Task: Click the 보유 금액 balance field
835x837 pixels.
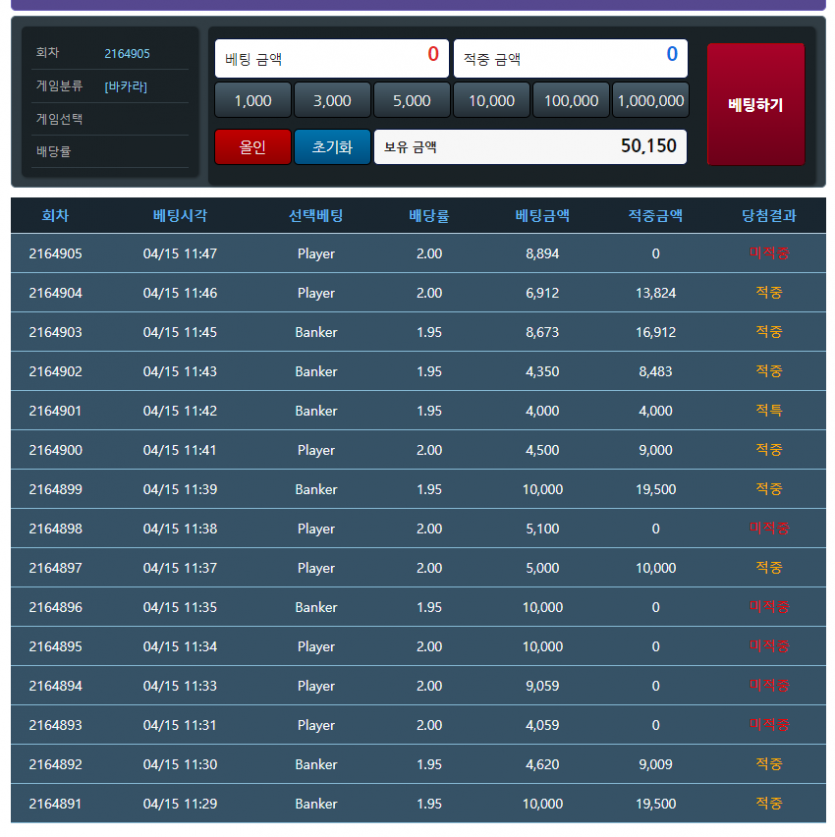Action: pyautogui.click(x=530, y=147)
